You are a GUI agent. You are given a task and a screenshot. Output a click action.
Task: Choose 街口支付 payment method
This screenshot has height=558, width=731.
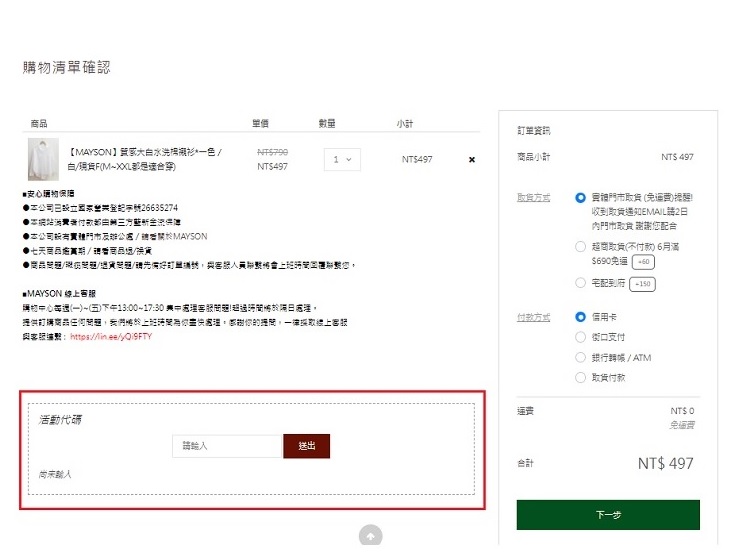581,337
